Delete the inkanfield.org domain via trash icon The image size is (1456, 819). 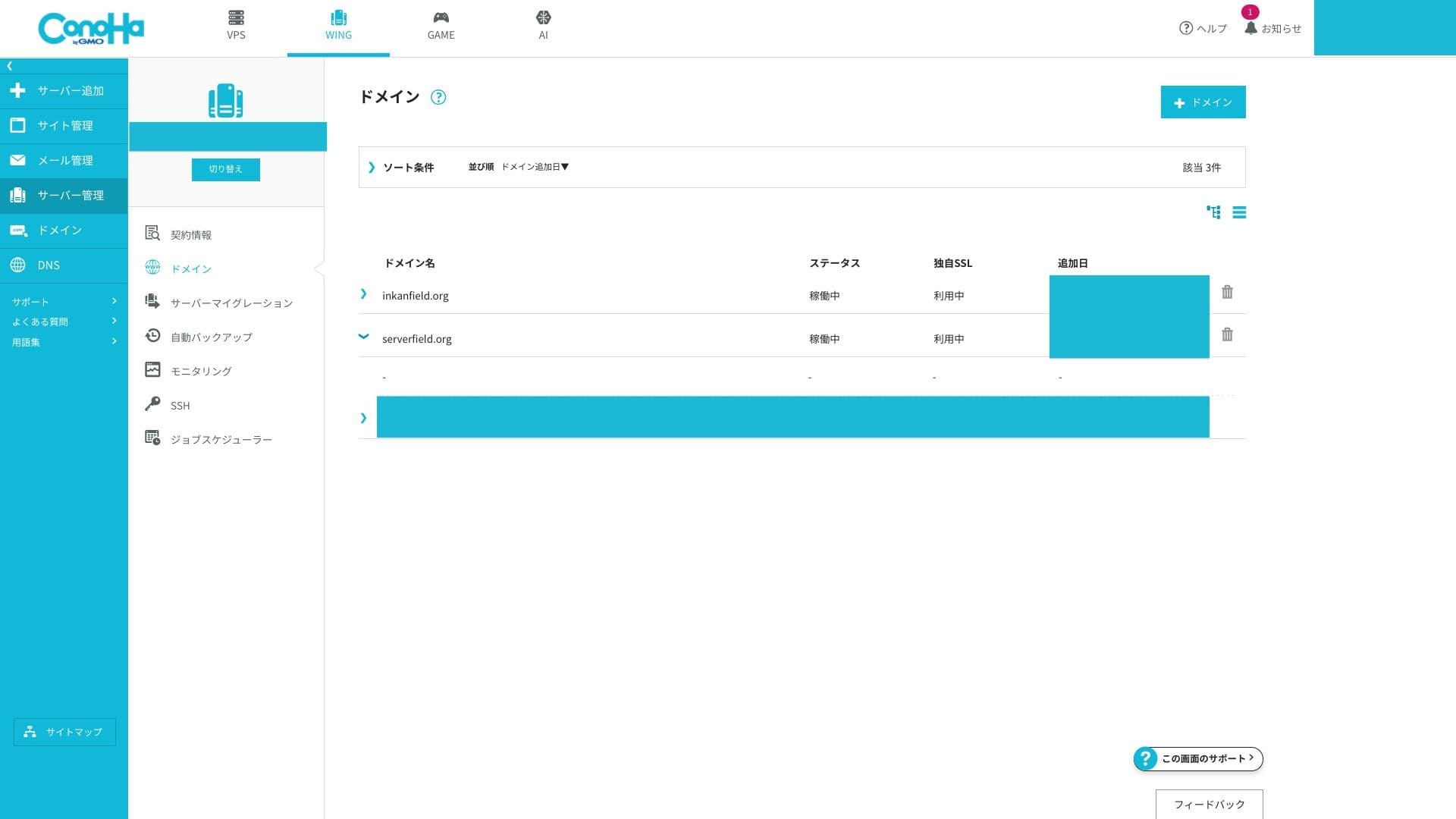(x=1227, y=292)
